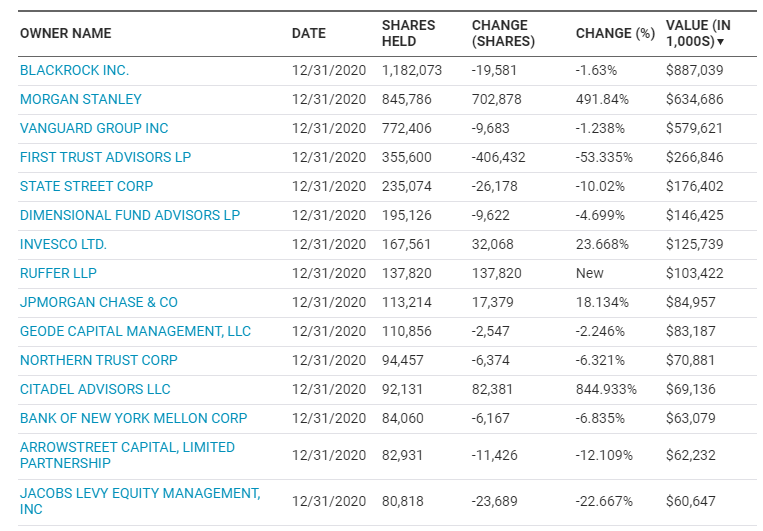Click the Date column header
Image resolution: width=763 pixels, height=531 pixels.
click(x=308, y=33)
